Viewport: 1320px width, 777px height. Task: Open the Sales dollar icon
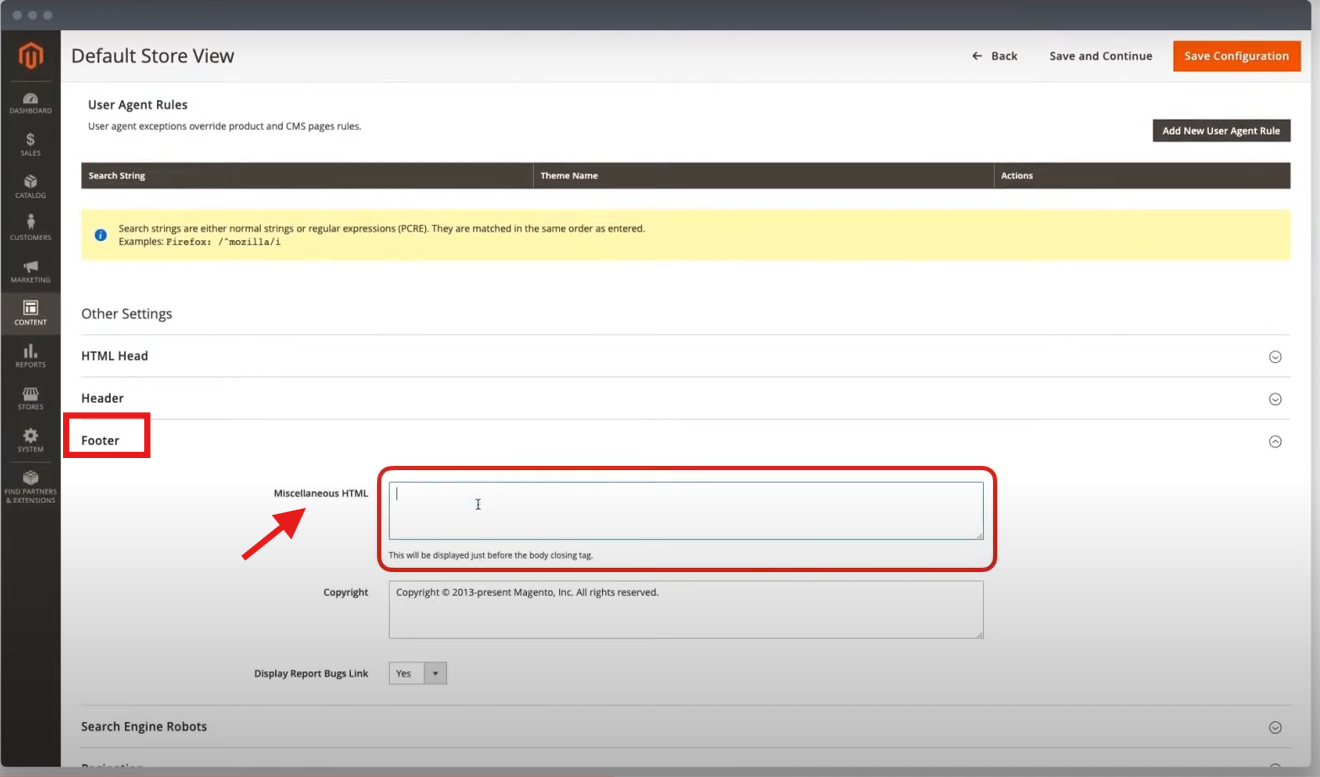click(x=30, y=144)
